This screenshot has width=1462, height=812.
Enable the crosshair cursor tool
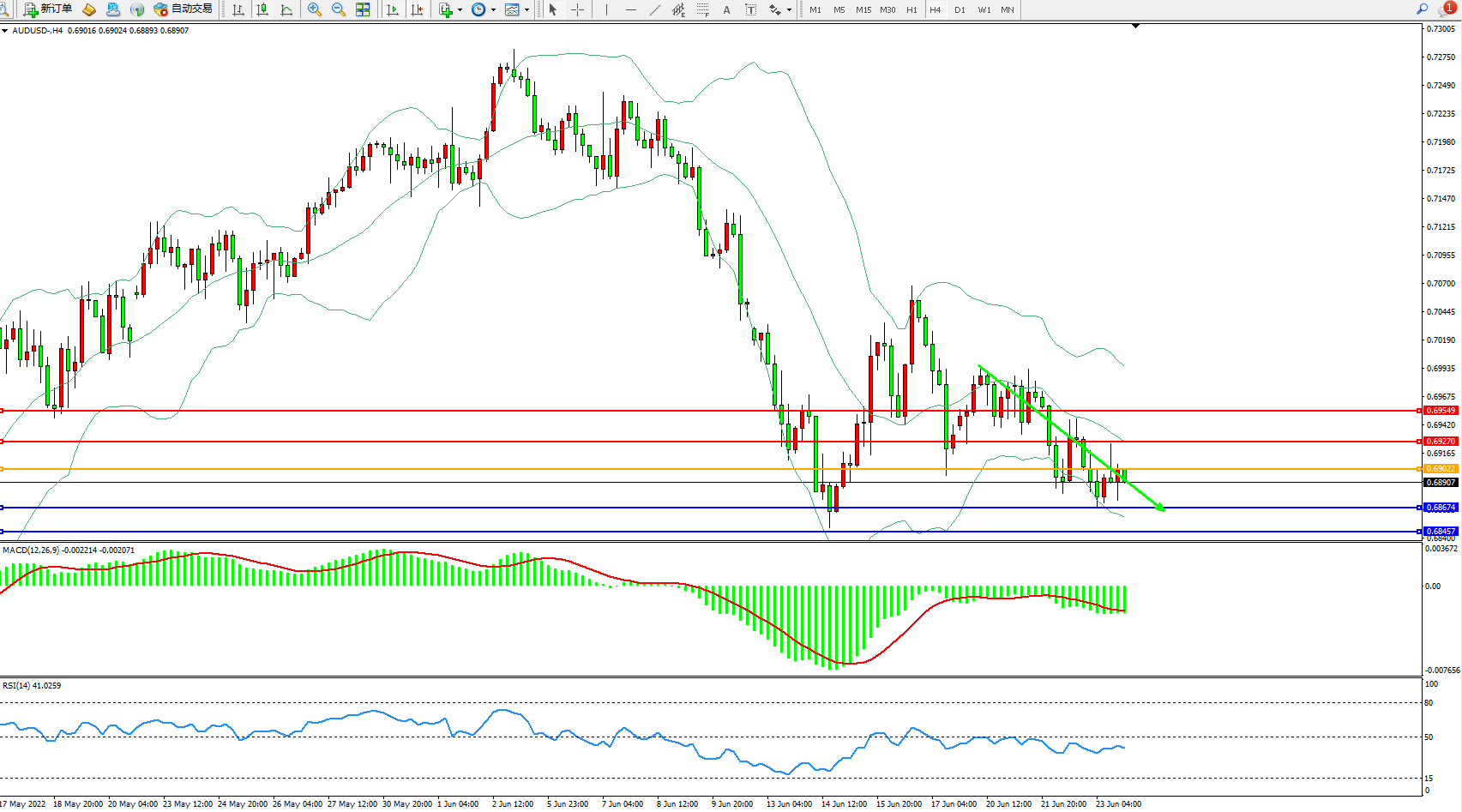578,9
